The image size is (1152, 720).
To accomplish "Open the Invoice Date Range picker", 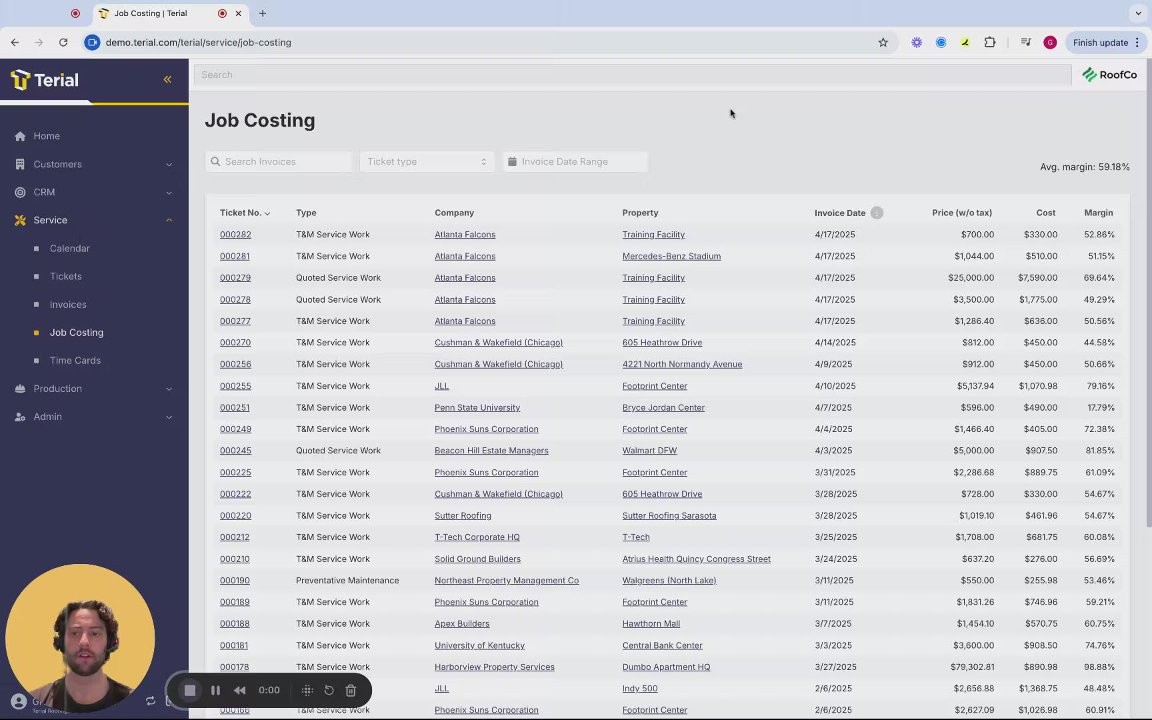I will [575, 162].
